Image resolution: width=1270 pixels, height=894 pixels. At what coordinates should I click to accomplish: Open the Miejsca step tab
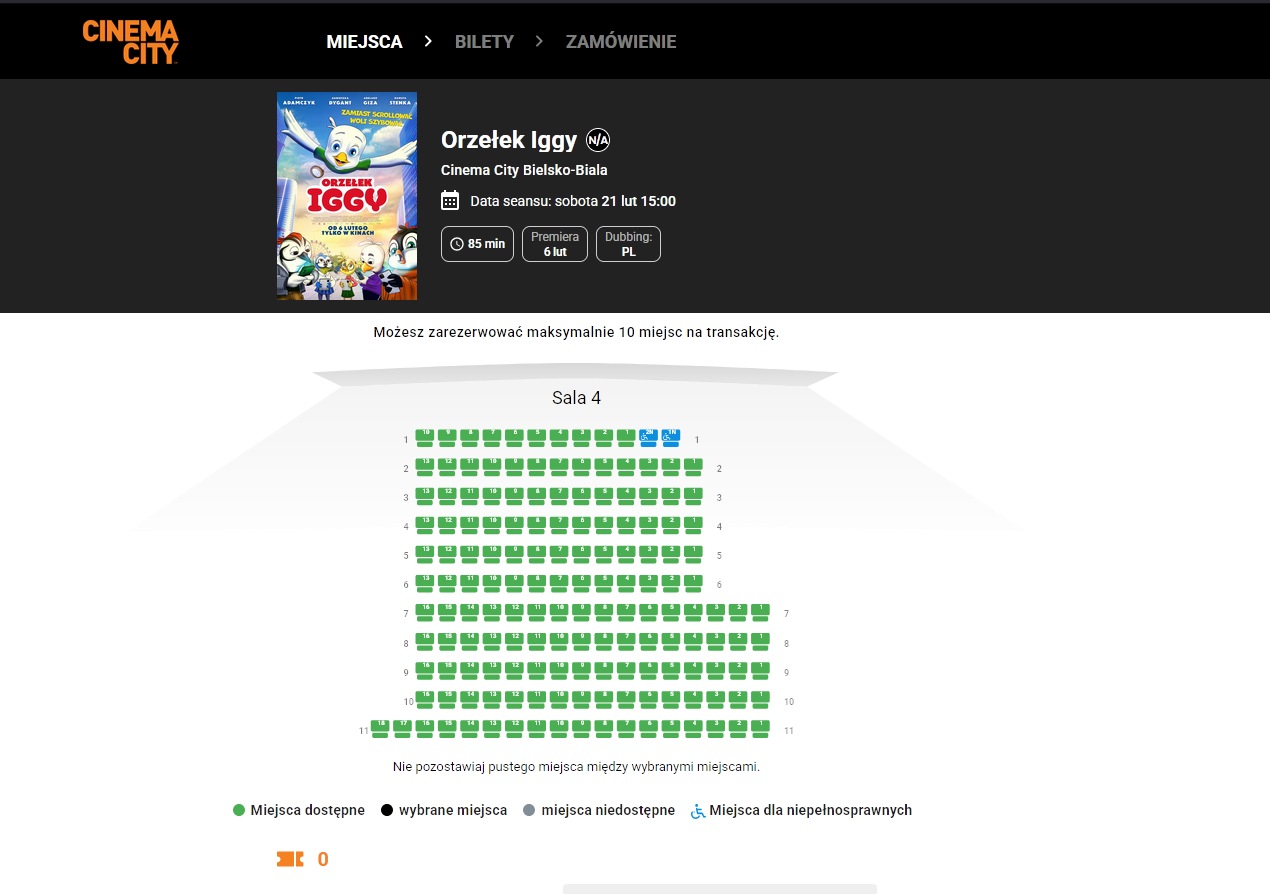click(364, 42)
